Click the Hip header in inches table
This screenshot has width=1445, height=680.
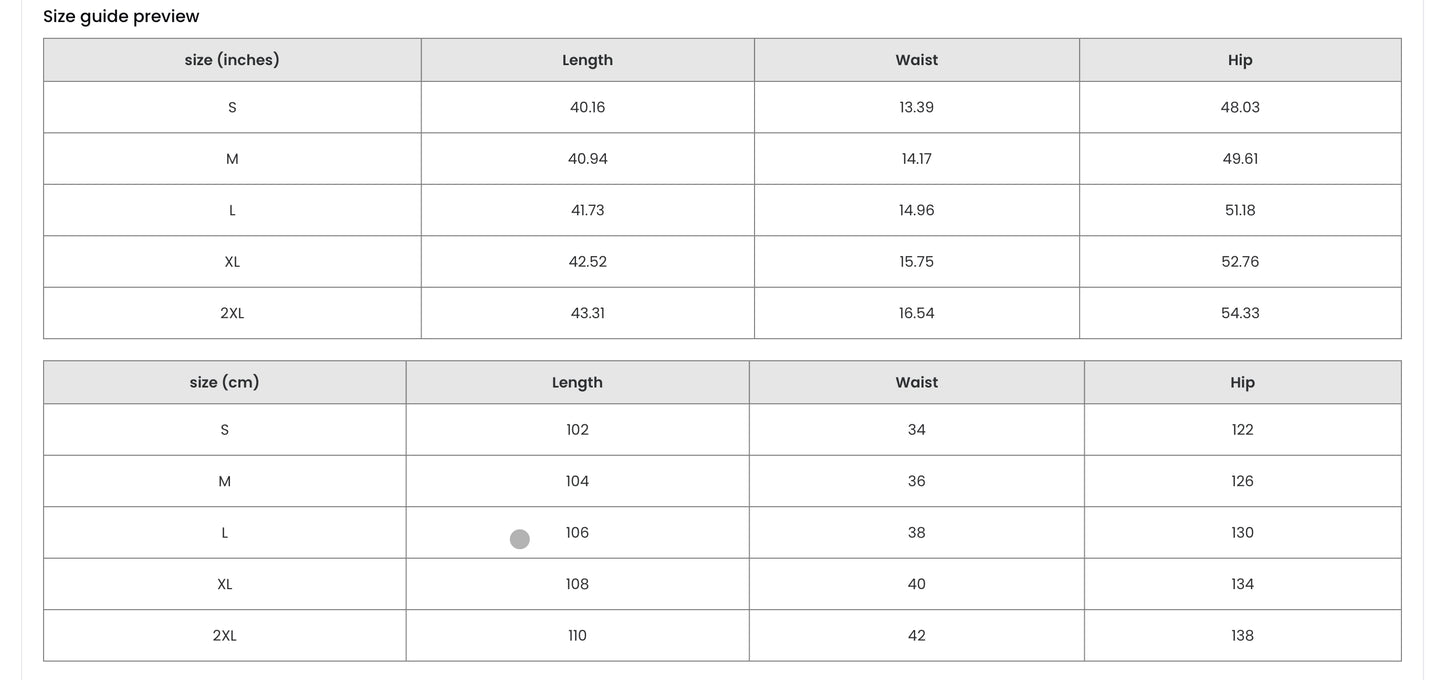(1240, 60)
